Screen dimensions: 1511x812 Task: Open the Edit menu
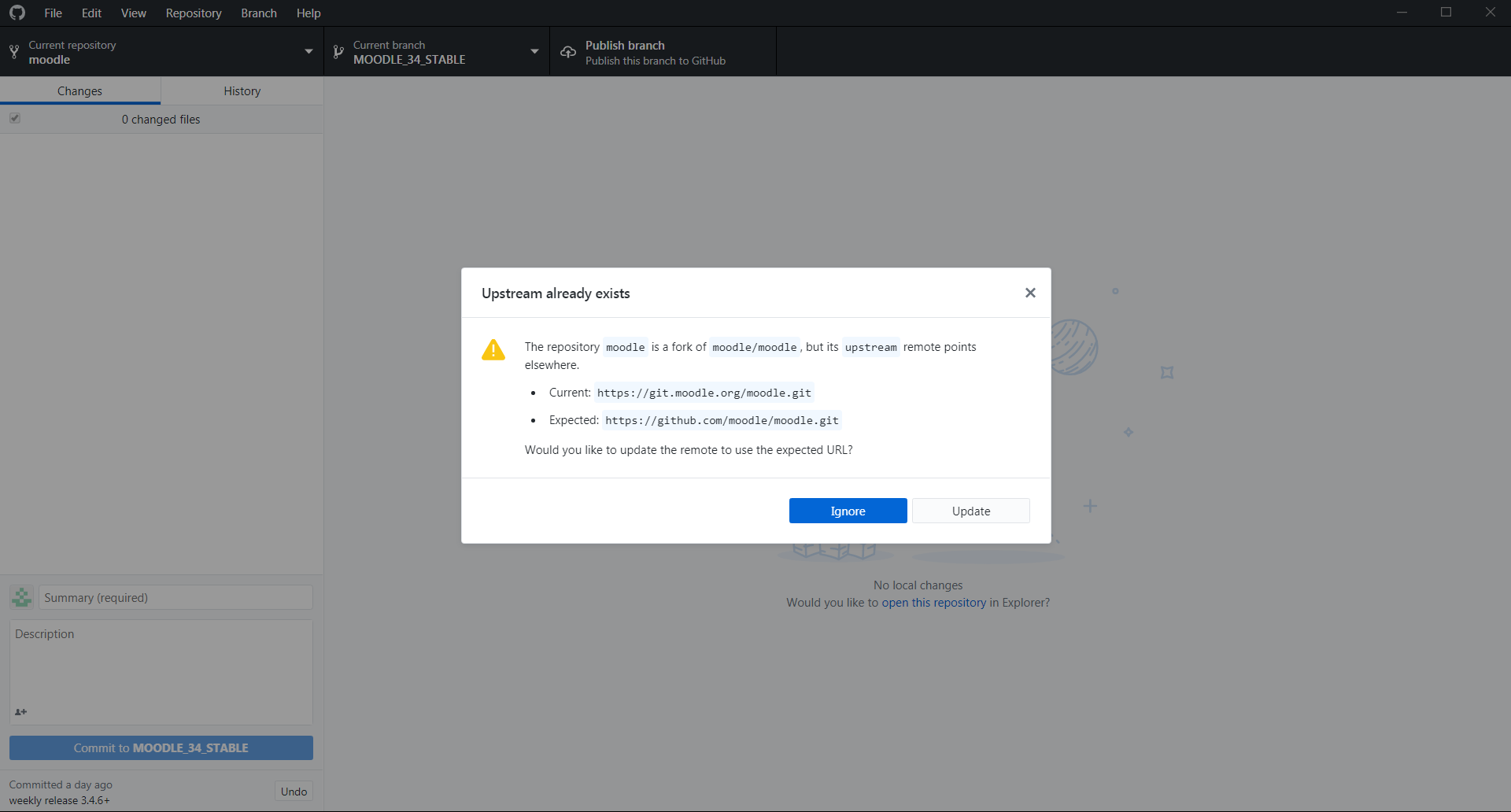pos(91,13)
